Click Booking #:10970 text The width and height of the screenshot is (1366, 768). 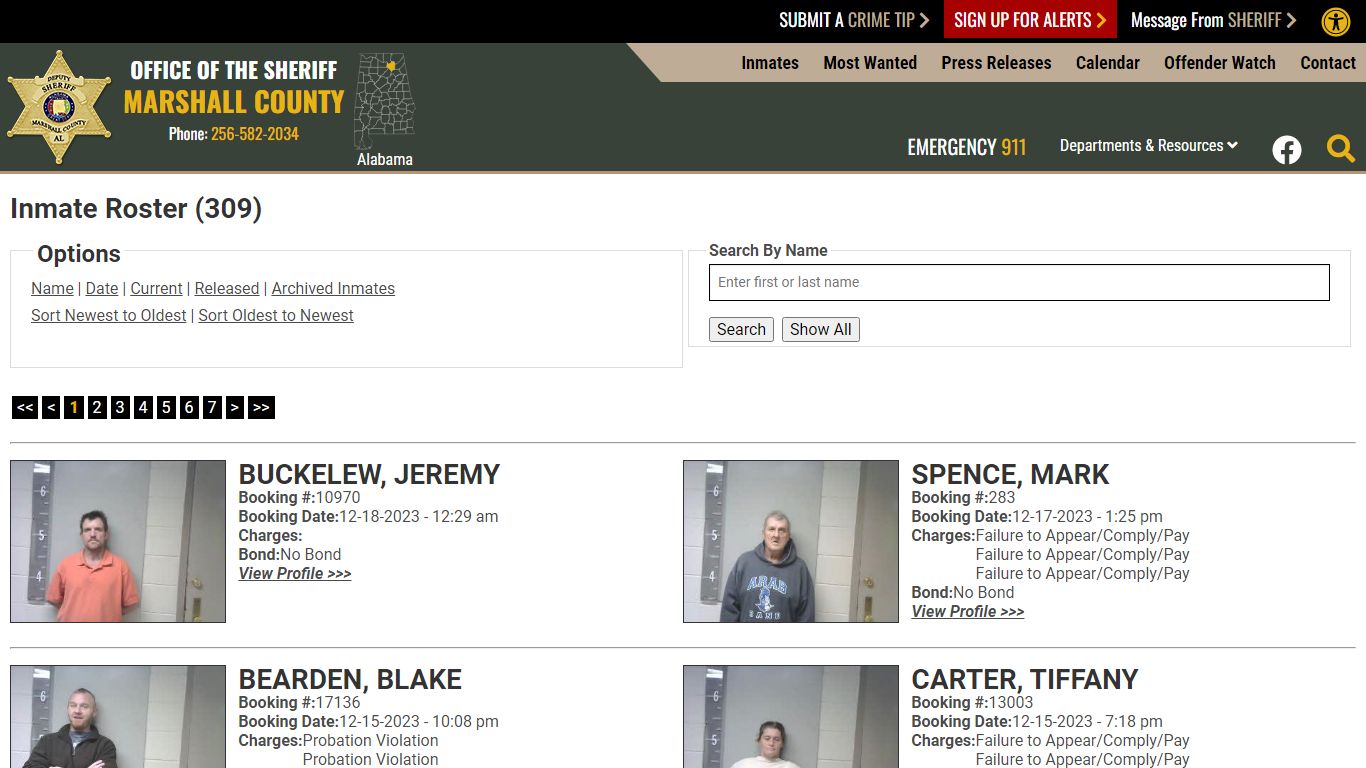(x=300, y=497)
